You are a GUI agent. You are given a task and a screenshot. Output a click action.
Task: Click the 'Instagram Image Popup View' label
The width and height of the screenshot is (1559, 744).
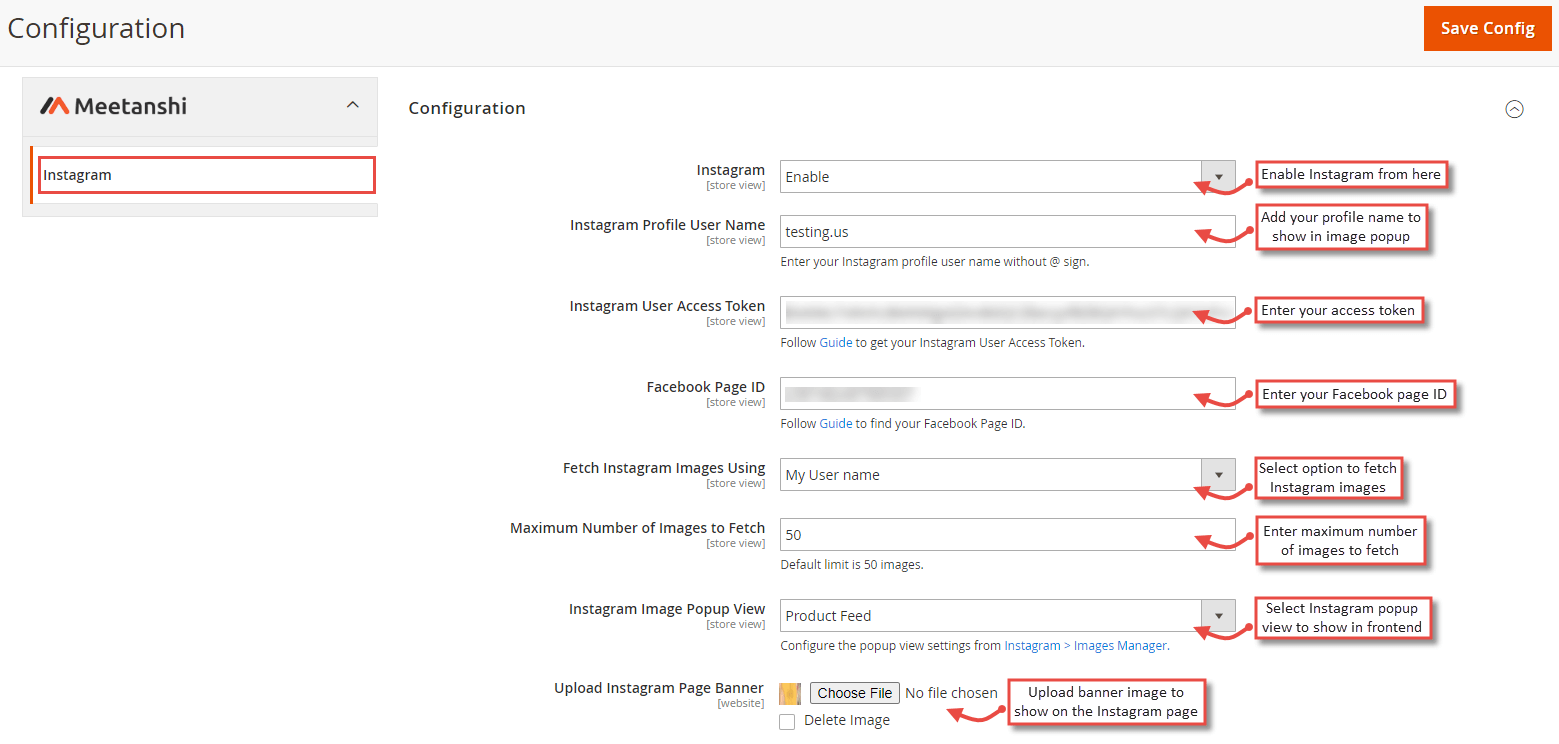[667, 609]
